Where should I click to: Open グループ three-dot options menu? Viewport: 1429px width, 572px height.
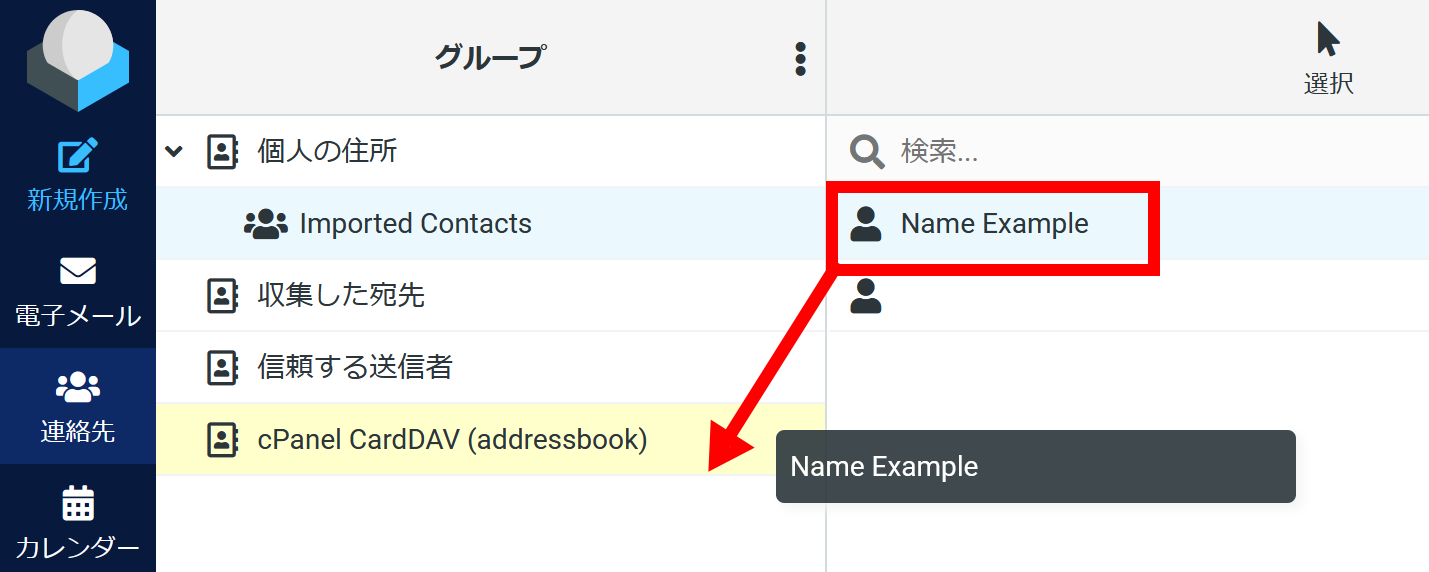coord(800,59)
